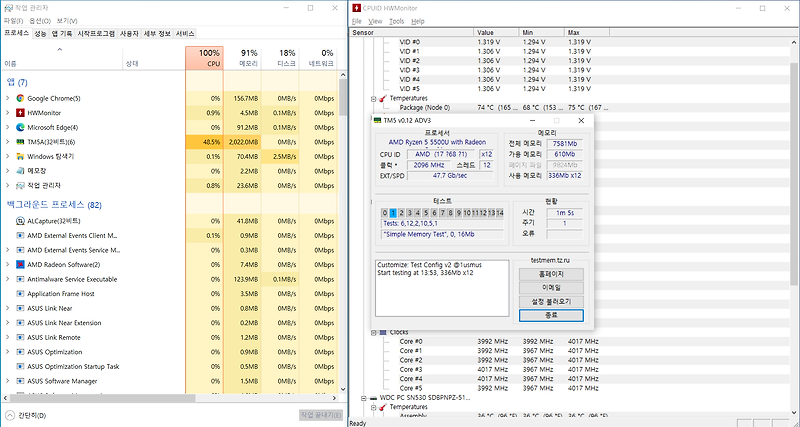Image resolution: width=800 pixels, height=427 pixels.
Task: Click the 종료 button in TM5
Action: point(551,315)
